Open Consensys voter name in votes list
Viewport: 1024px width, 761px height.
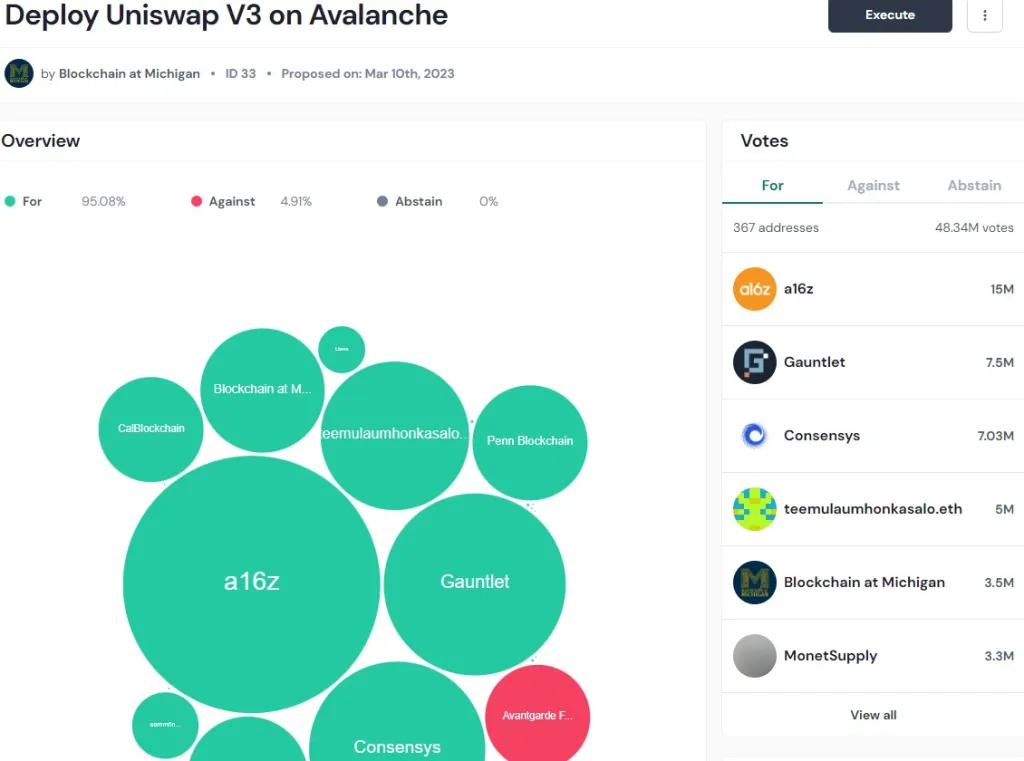822,436
